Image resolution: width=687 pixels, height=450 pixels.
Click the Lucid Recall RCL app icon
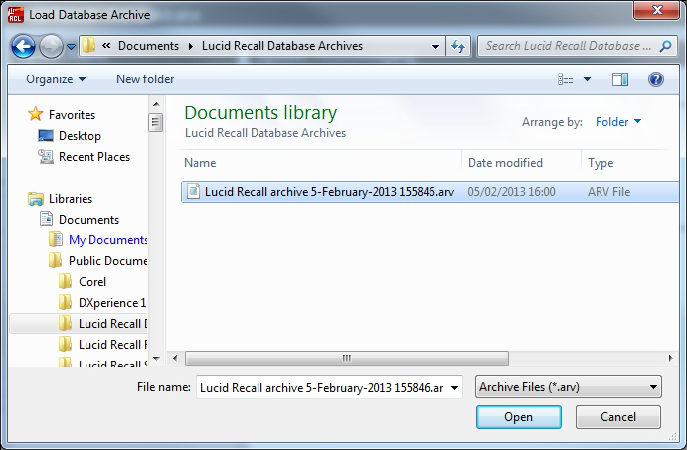[x=15, y=15]
